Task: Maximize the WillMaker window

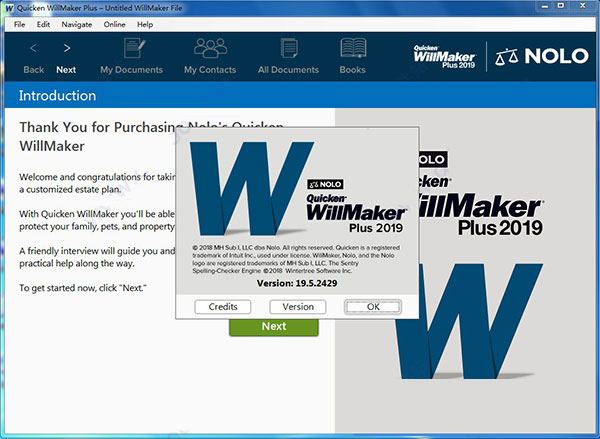Action: (x=561, y=6)
